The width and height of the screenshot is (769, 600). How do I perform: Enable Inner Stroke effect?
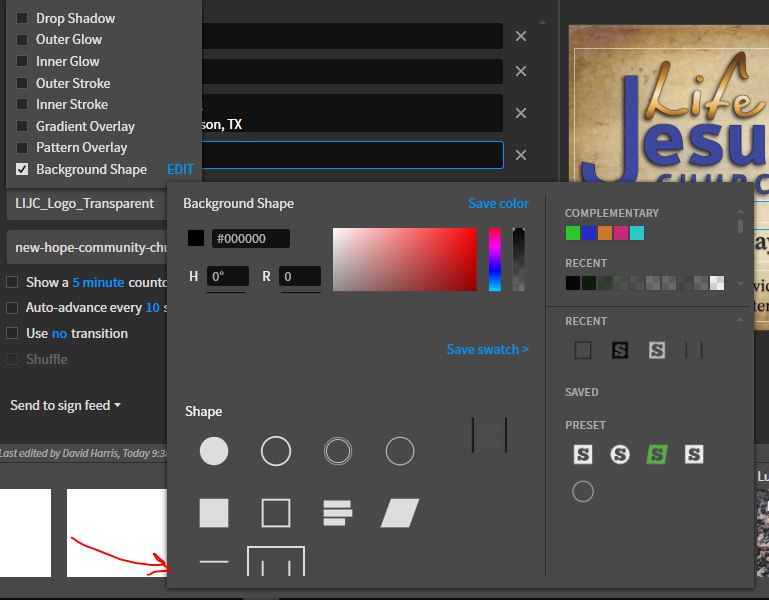pos(22,104)
